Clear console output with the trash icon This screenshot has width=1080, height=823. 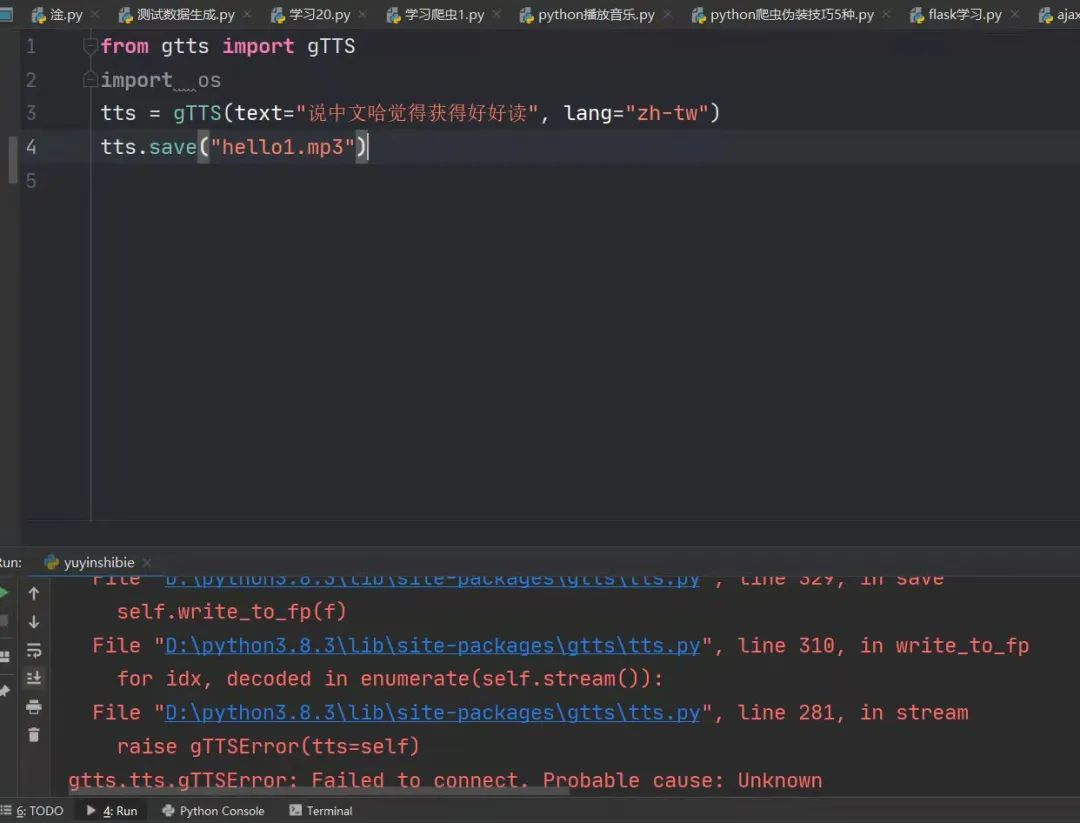[x=34, y=735]
